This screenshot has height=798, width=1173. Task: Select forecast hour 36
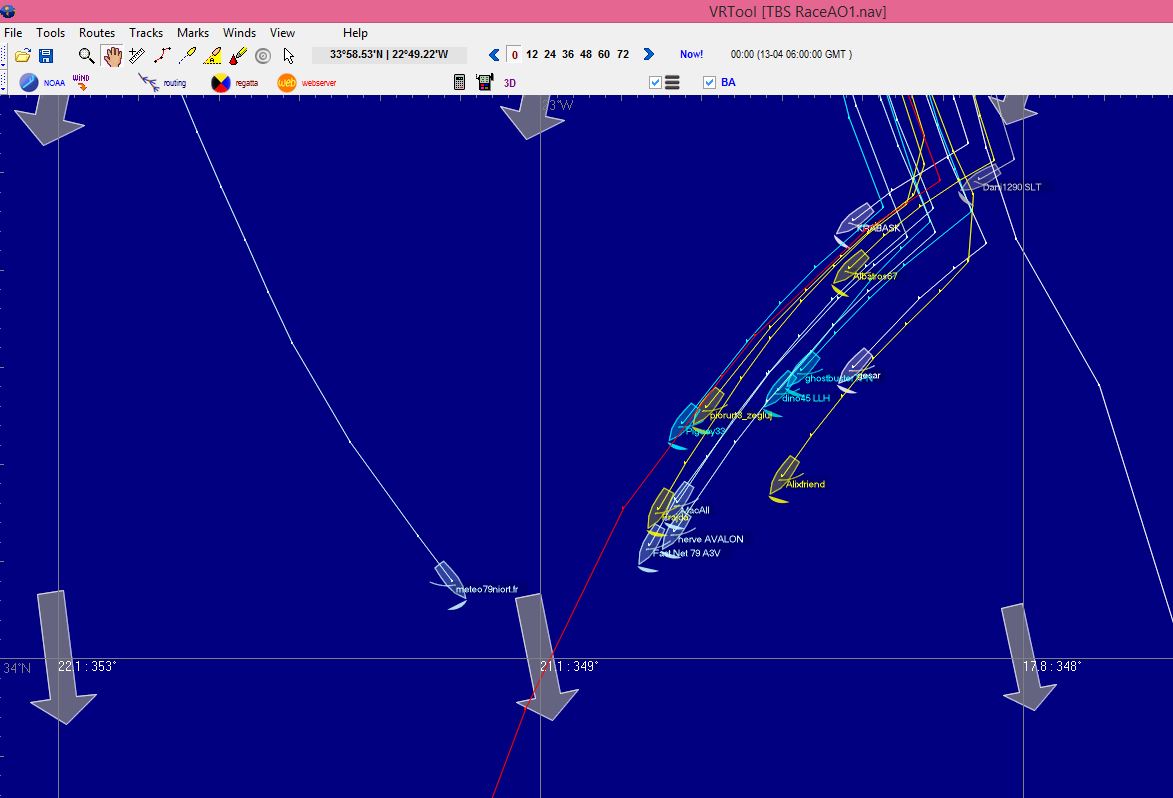click(568, 55)
